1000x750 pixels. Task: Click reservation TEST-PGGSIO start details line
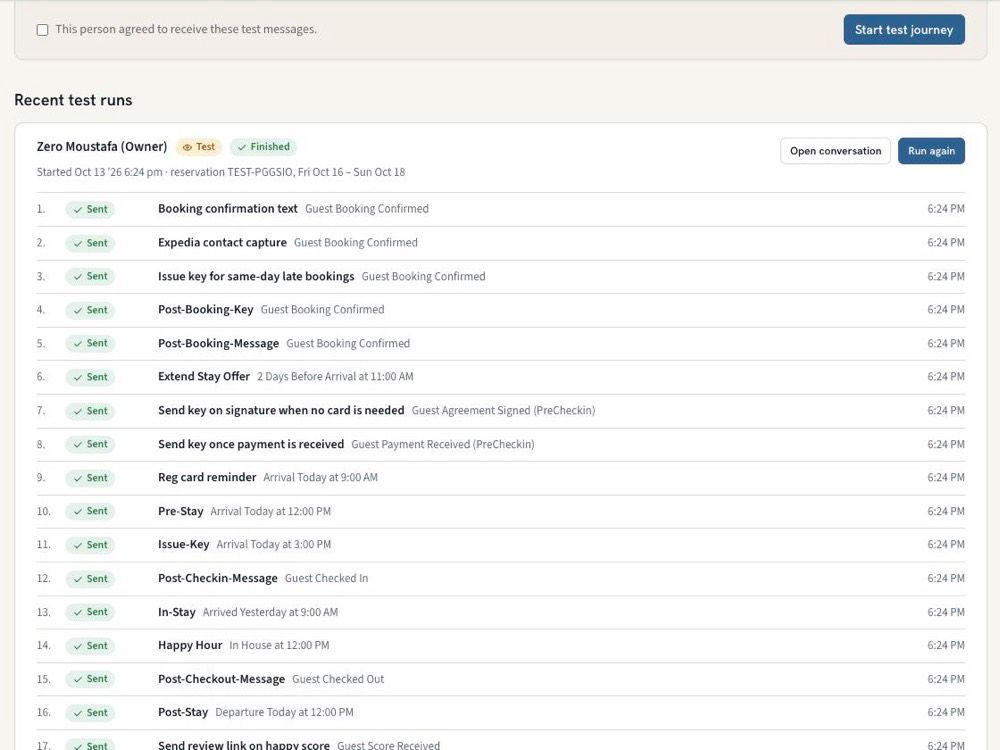click(x=221, y=172)
